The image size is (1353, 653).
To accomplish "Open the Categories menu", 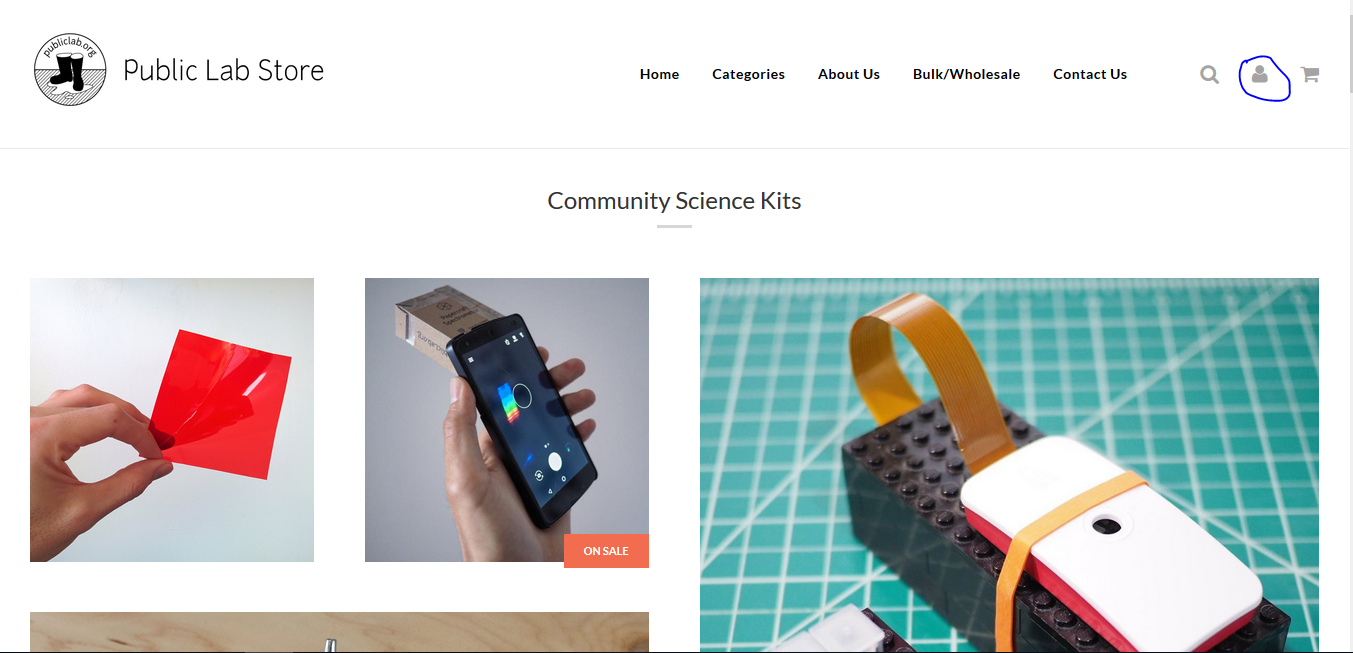I will point(748,74).
